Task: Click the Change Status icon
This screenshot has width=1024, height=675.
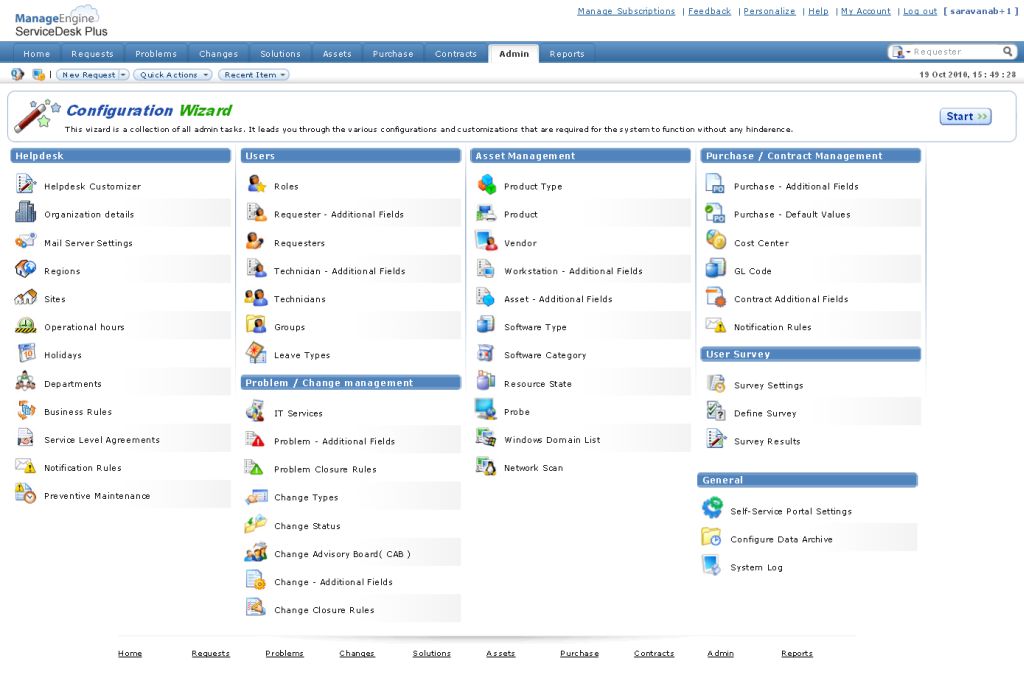Action: [256, 524]
